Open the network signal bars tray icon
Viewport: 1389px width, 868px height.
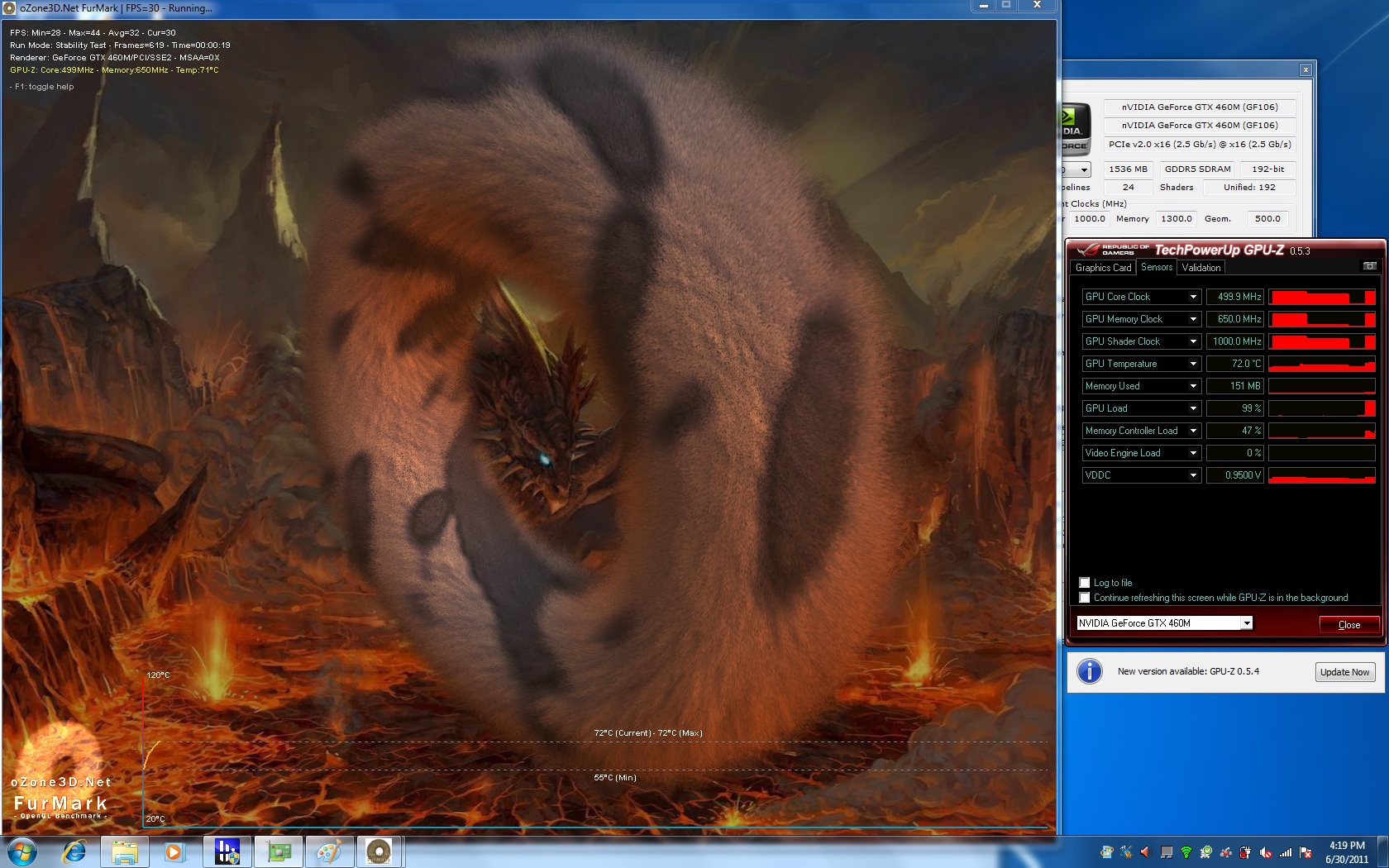(1286, 851)
